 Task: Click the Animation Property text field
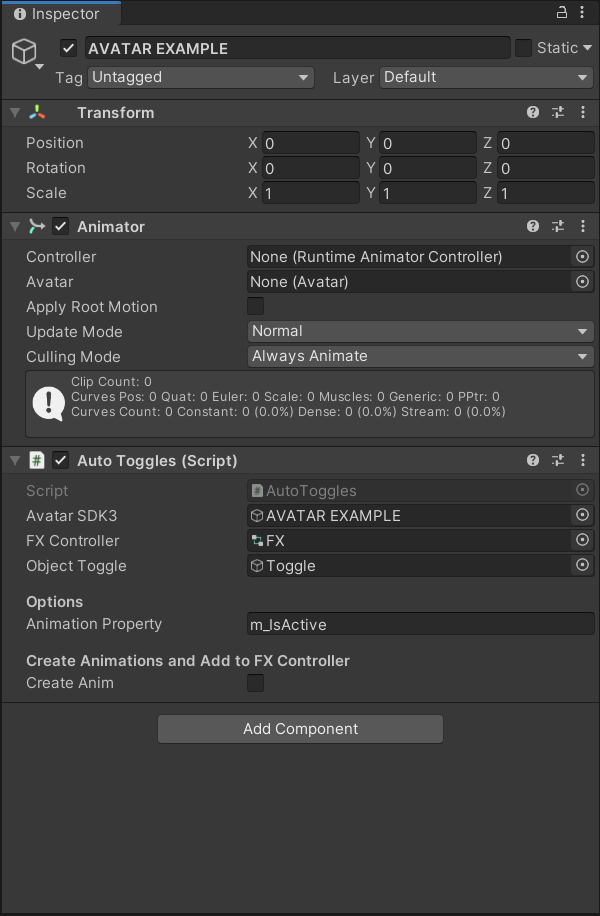click(420, 625)
